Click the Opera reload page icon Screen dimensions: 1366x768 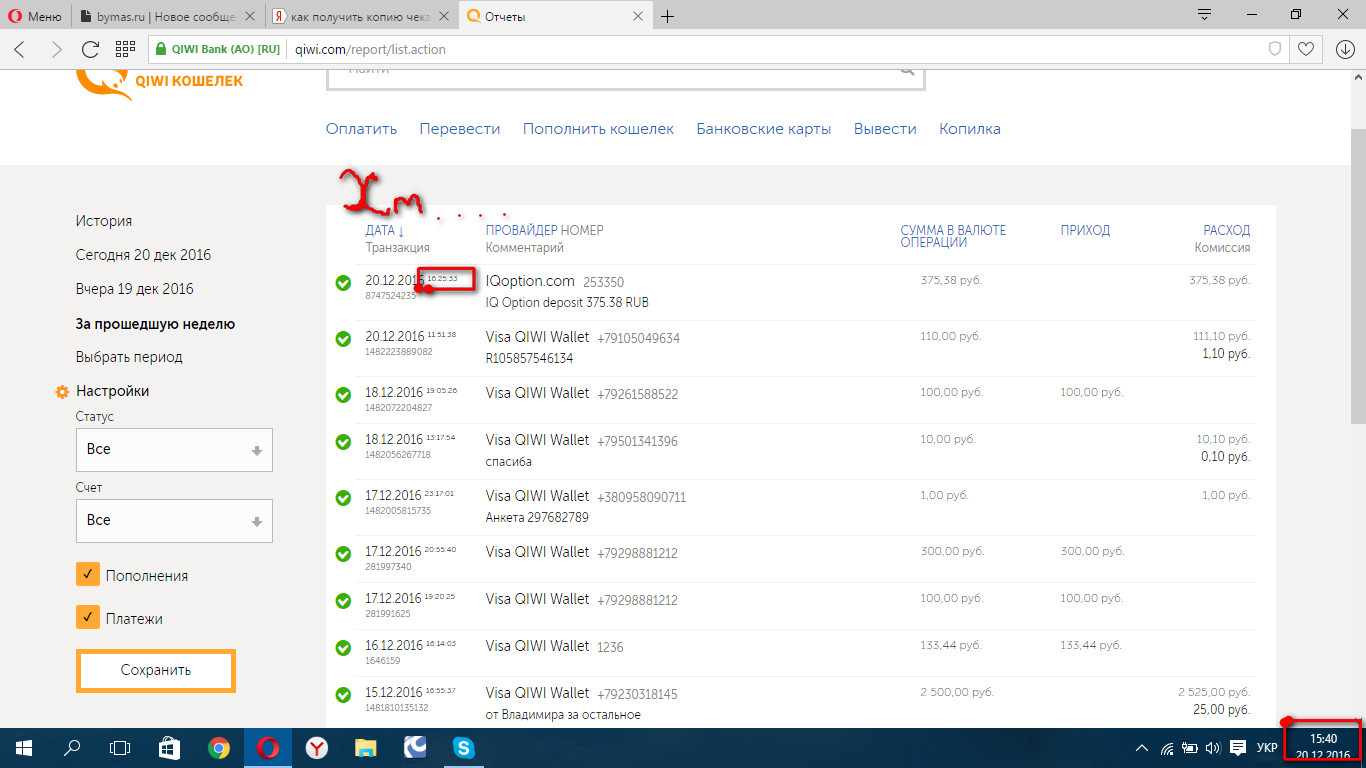(x=90, y=49)
